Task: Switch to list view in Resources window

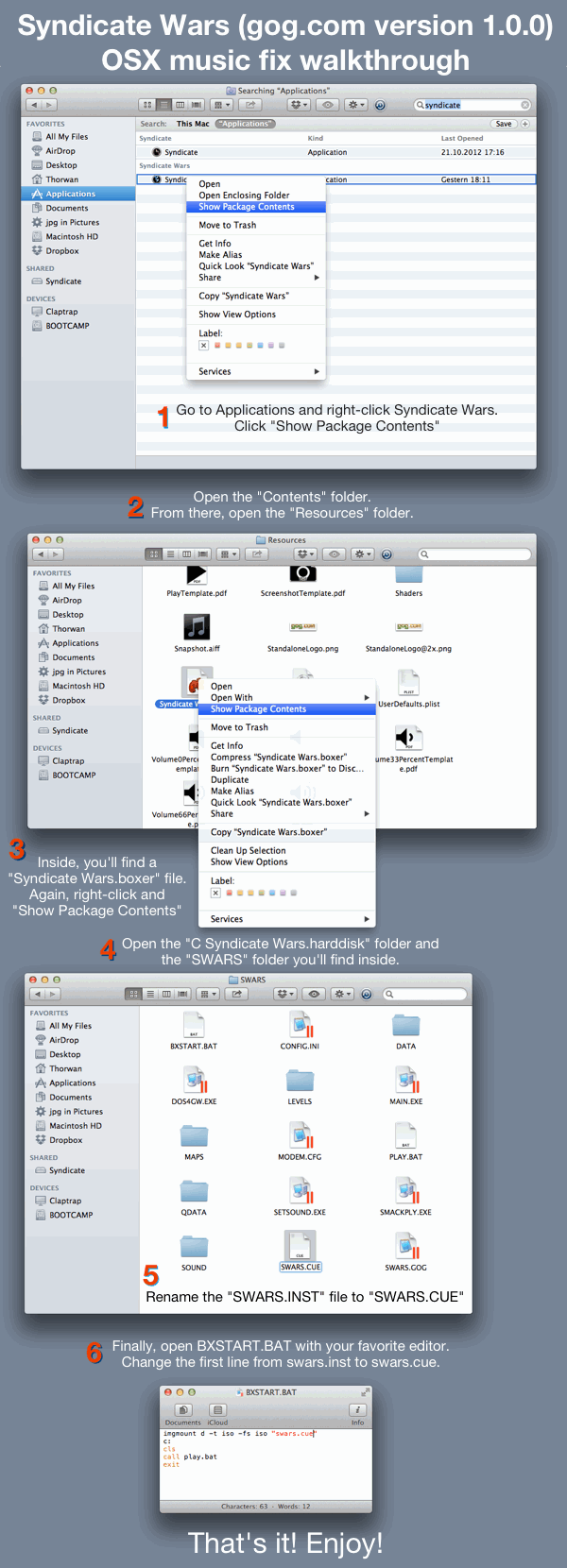Action: point(171,554)
